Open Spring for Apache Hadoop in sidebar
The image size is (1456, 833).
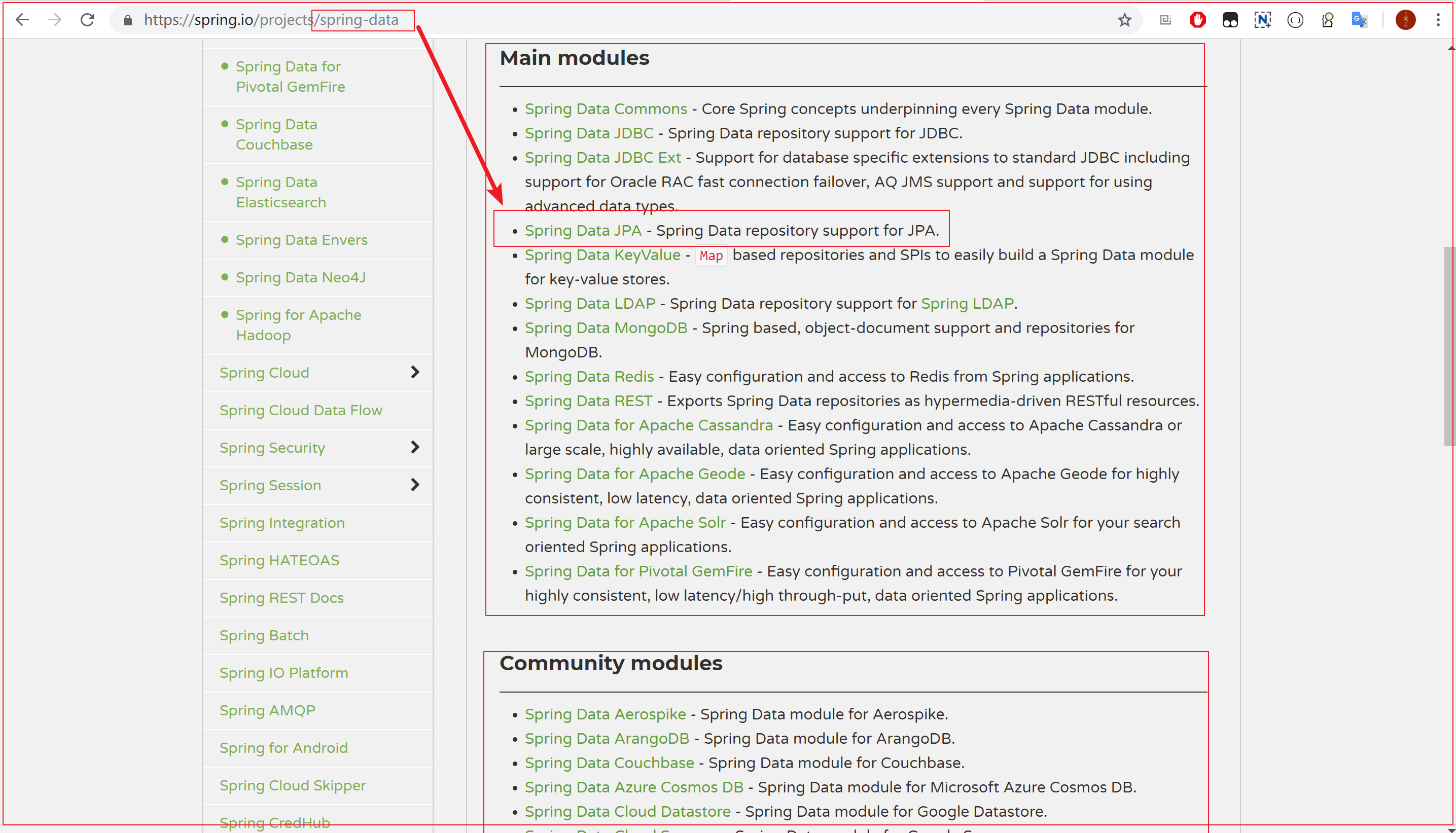(x=298, y=325)
